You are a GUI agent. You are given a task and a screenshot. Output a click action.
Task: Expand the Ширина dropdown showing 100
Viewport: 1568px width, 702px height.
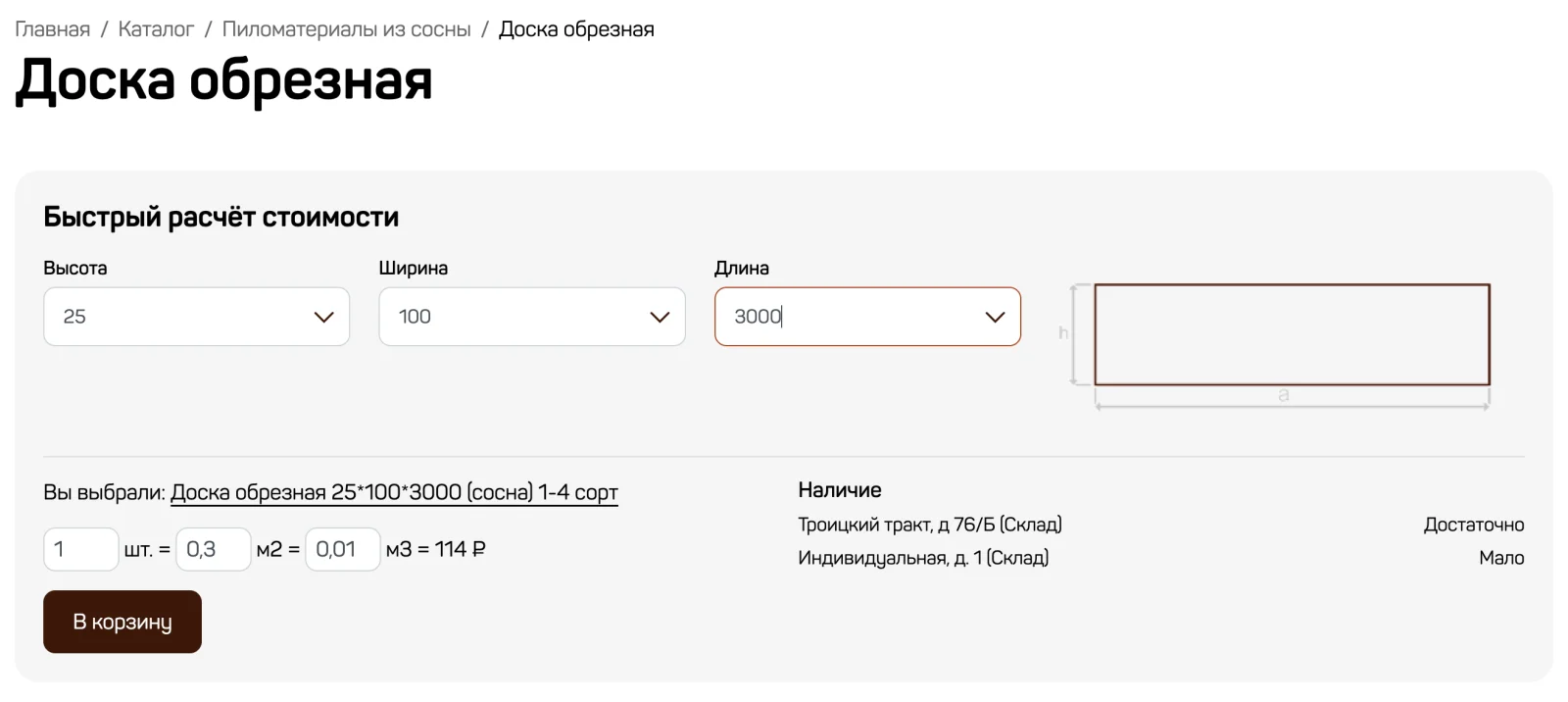[x=532, y=316]
